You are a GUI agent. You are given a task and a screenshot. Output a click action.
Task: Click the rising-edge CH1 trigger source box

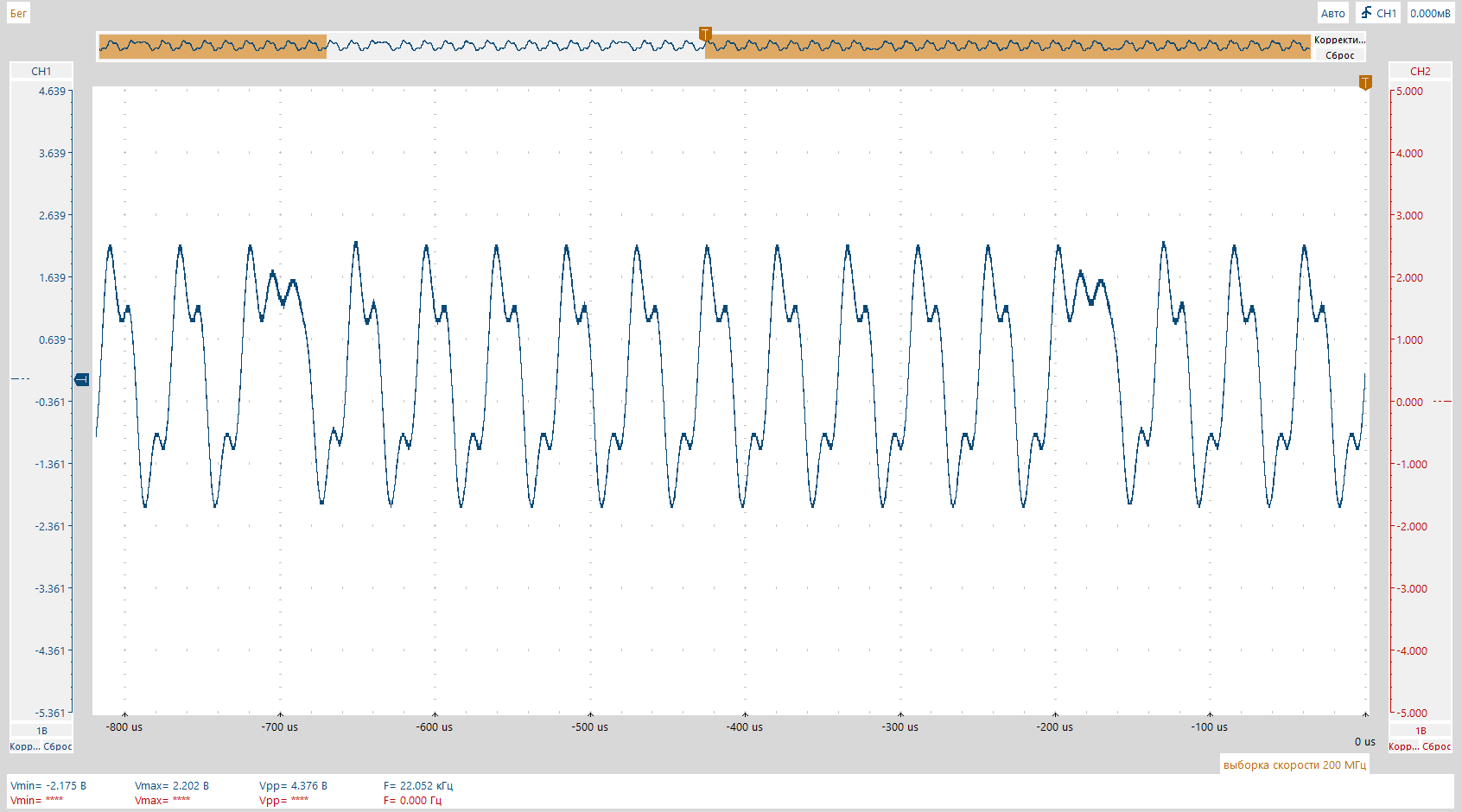click(x=1378, y=13)
